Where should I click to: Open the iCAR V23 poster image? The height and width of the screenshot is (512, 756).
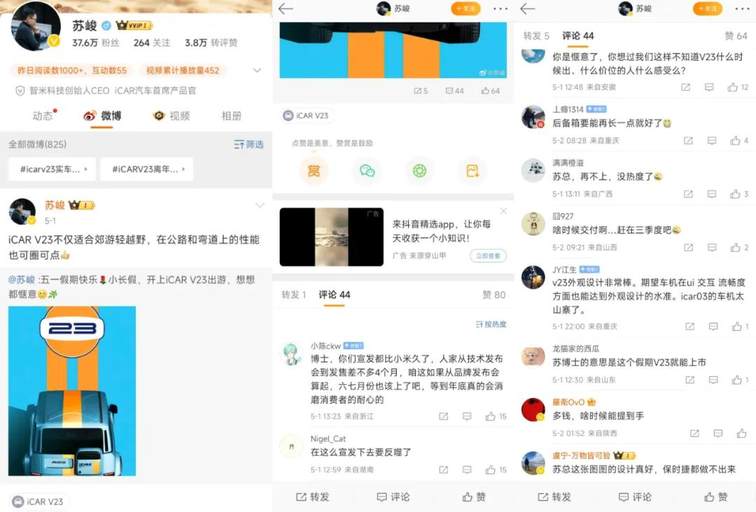[72, 391]
